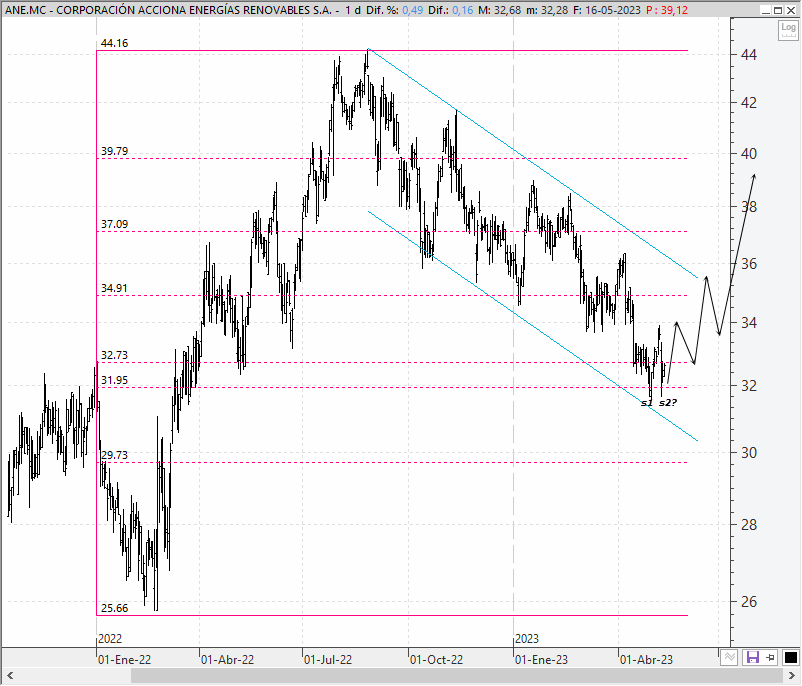Click the 38 price axis label

(749, 207)
